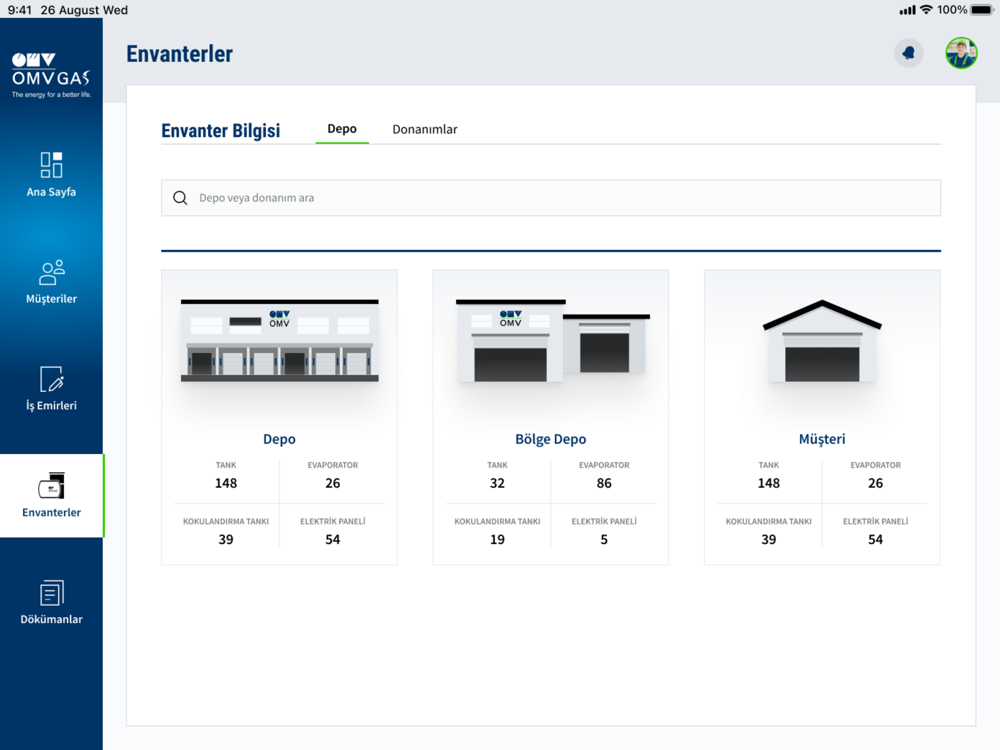Open İş Emirleri work orders
This screenshot has width=1000, height=750.
(51, 388)
